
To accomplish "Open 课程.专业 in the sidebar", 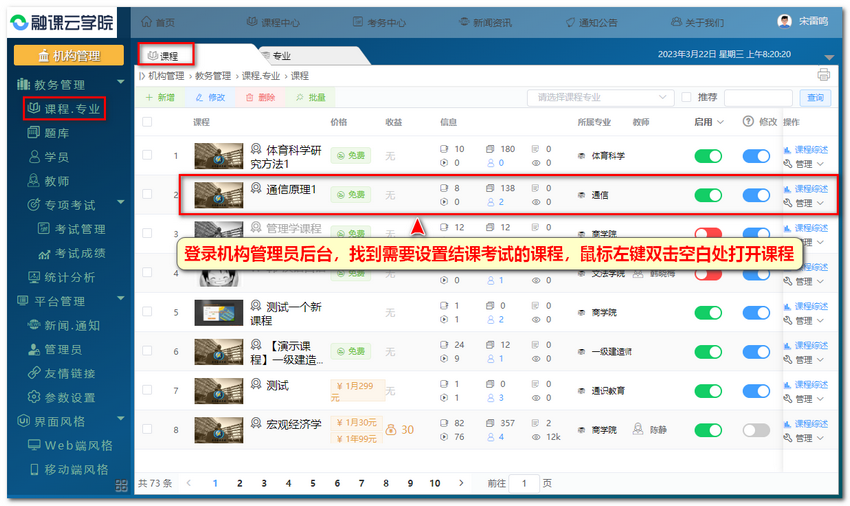I will tap(64, 108).
